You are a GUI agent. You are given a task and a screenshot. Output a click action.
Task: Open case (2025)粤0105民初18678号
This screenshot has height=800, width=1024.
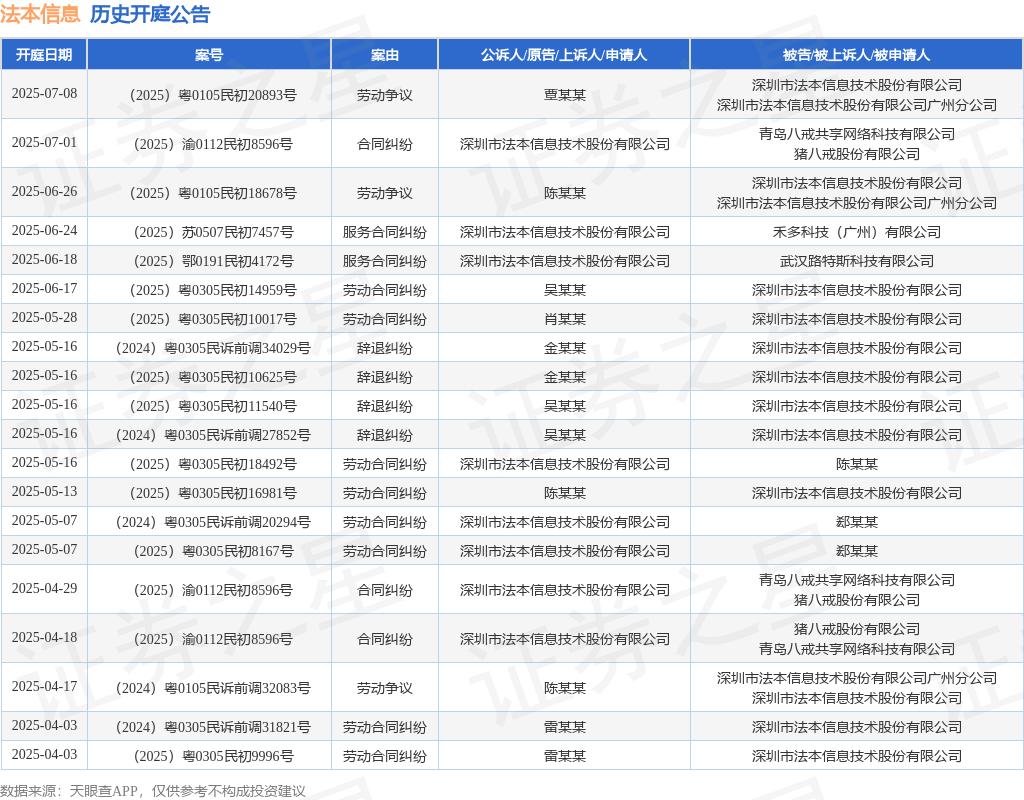tap(209, 193)
